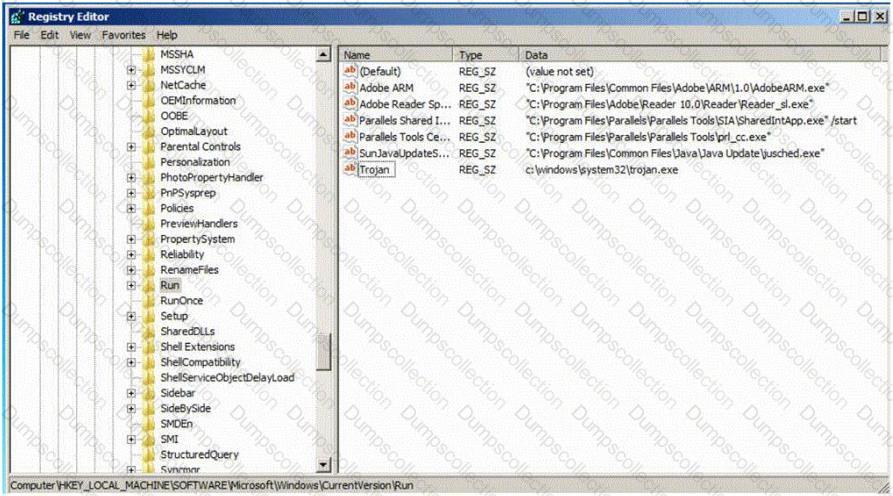Expand the Parental Controls tree node
The height and width of the screenshot is (496, 893).
click(132, 147)
